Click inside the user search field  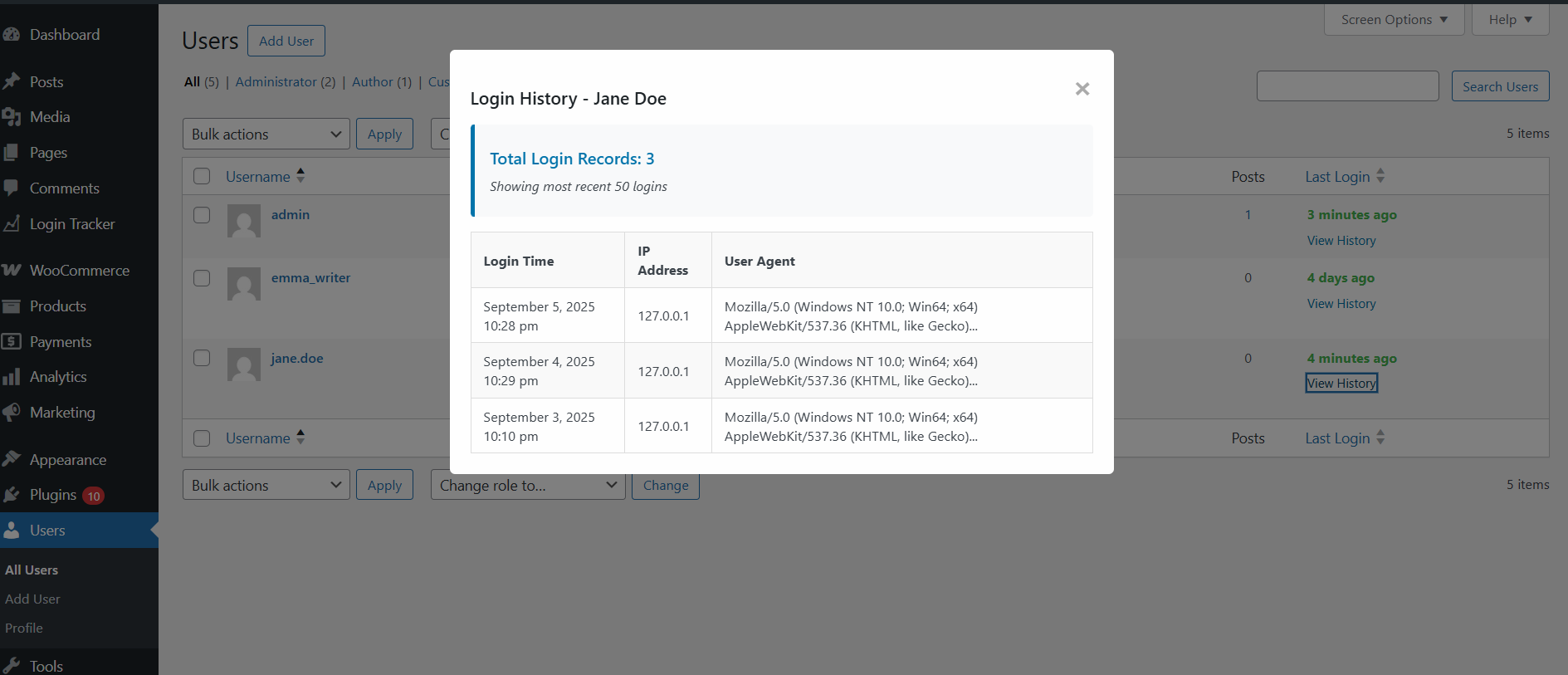pyautogui.click(x=1347, y=86)
